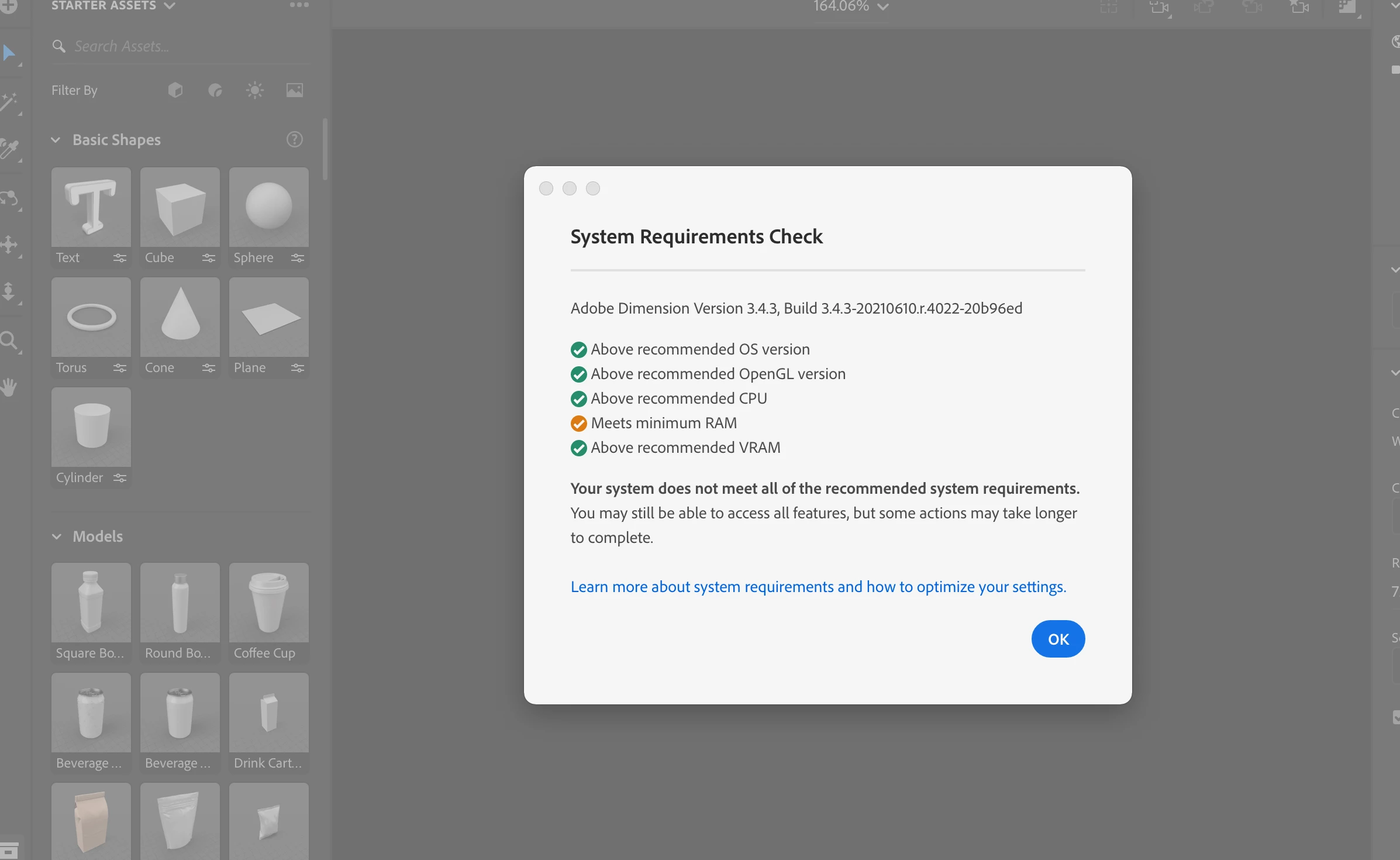Filter assets by lights icon
Viewport: 1400px width, 860px height.
(x=255, y=90)
